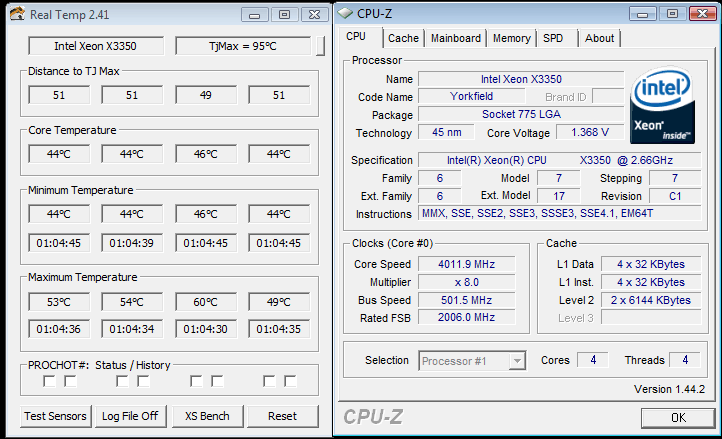Tick third core's PROCHOT status checkbox
722x439 pixels.
[x=196, y=381]
